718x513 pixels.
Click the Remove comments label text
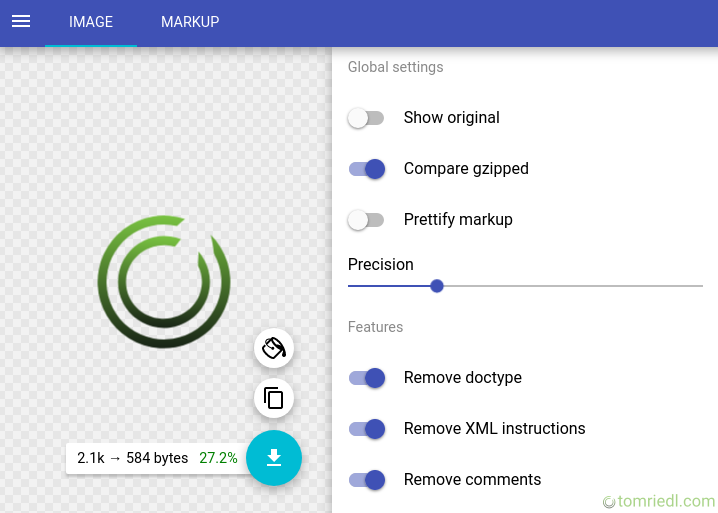click(x=472, y=480)
